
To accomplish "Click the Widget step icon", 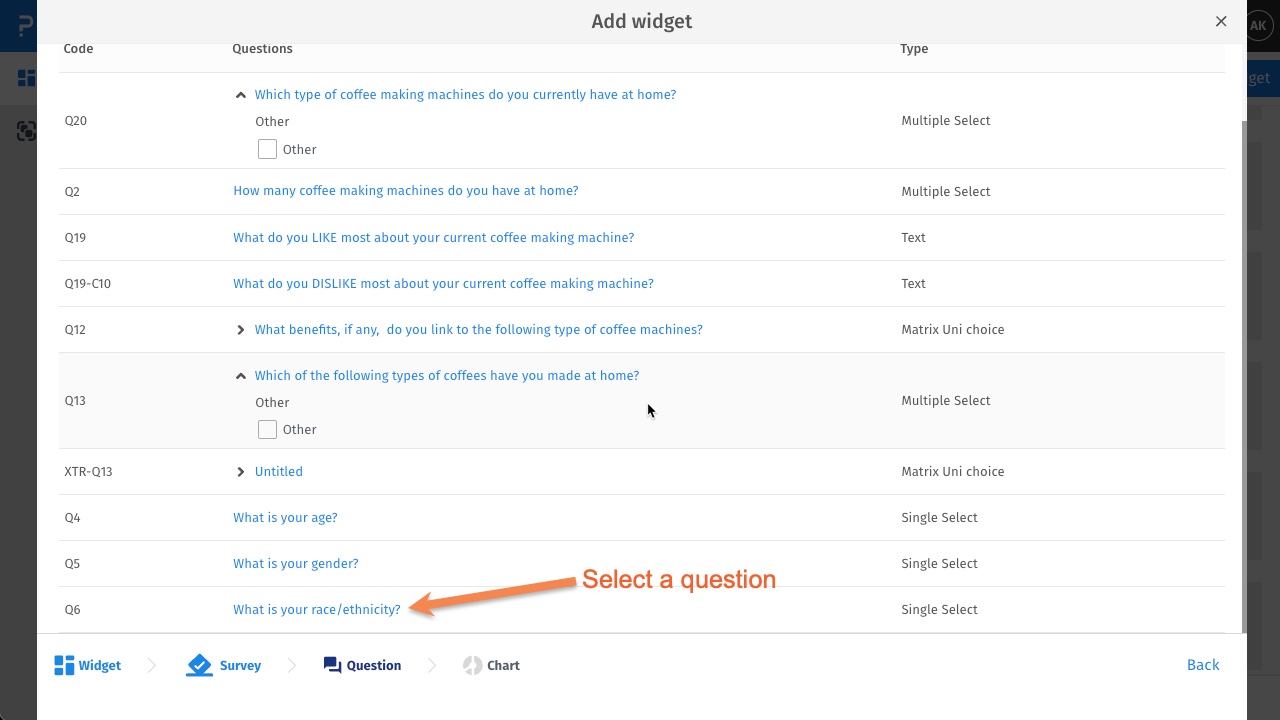I will tap(65, 665).
